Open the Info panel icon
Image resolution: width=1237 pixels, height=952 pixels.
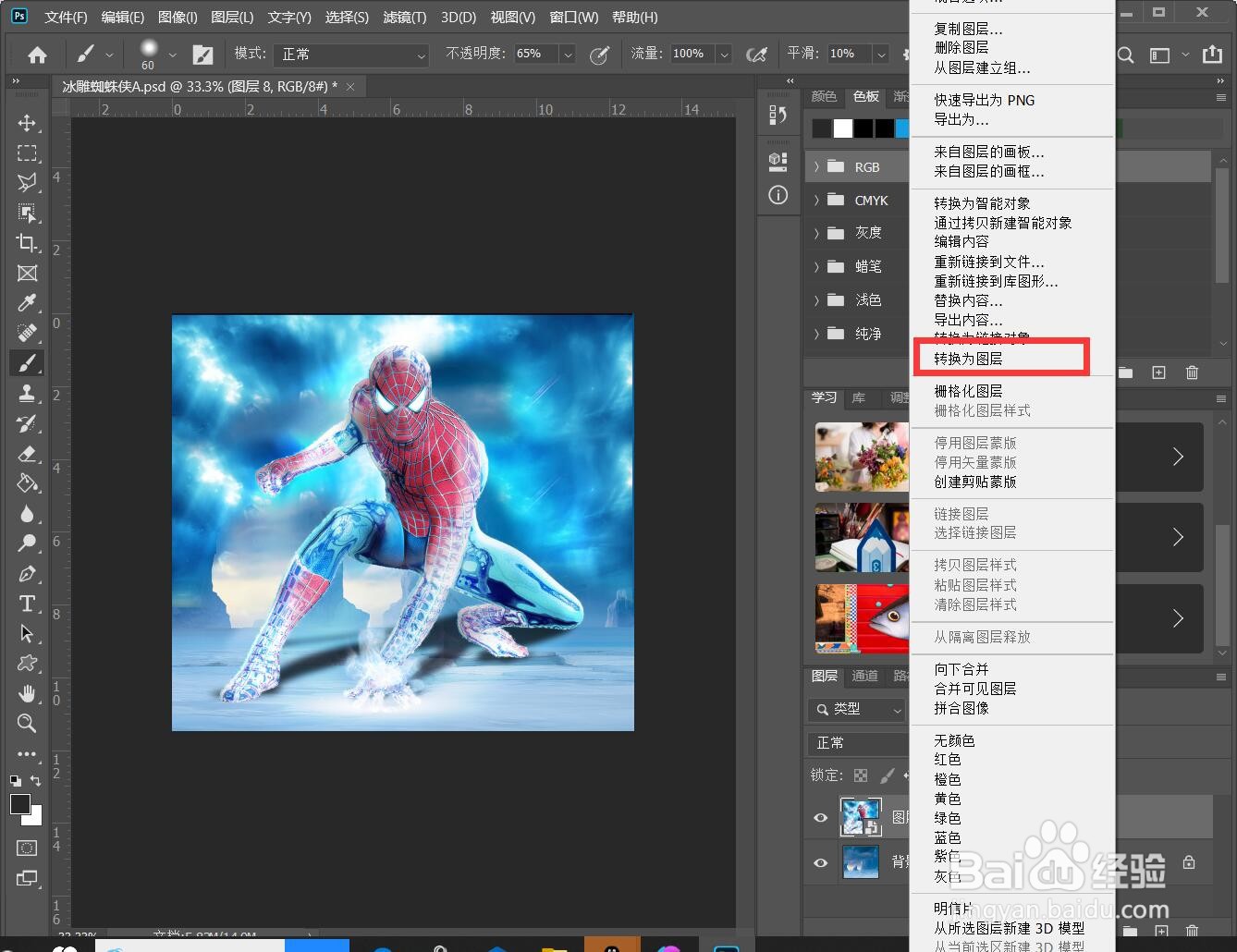pos(778,195)
